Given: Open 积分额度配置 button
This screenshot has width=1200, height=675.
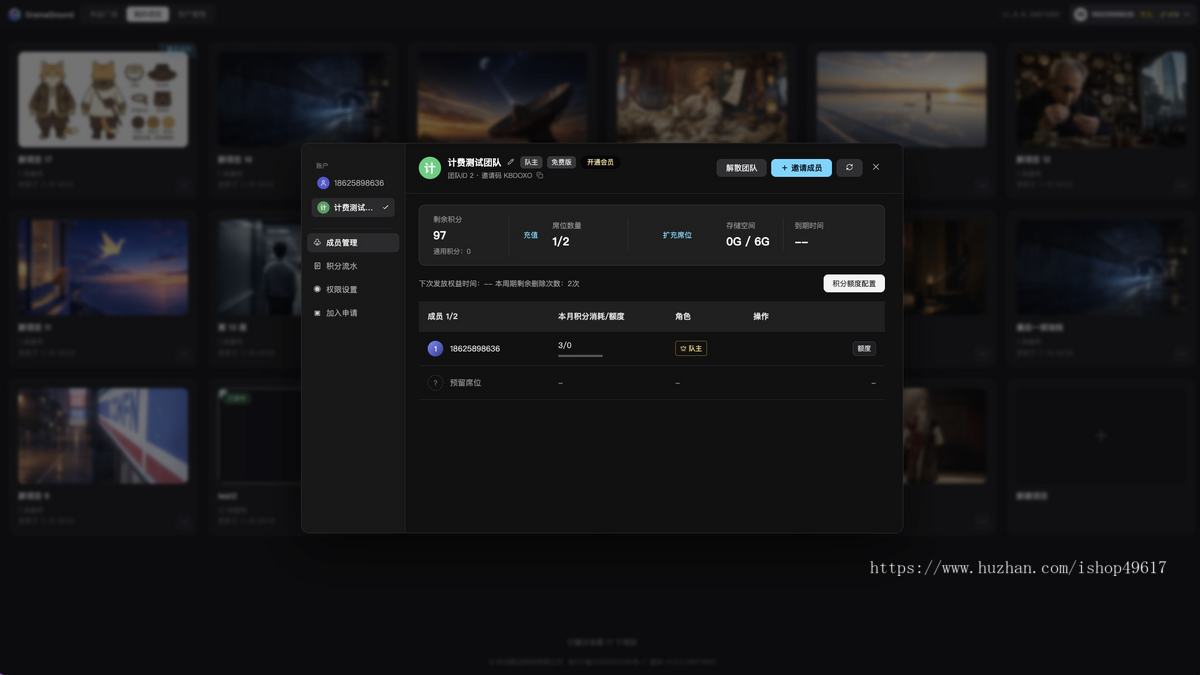Looking at the screenshot, I should [854, 284].
